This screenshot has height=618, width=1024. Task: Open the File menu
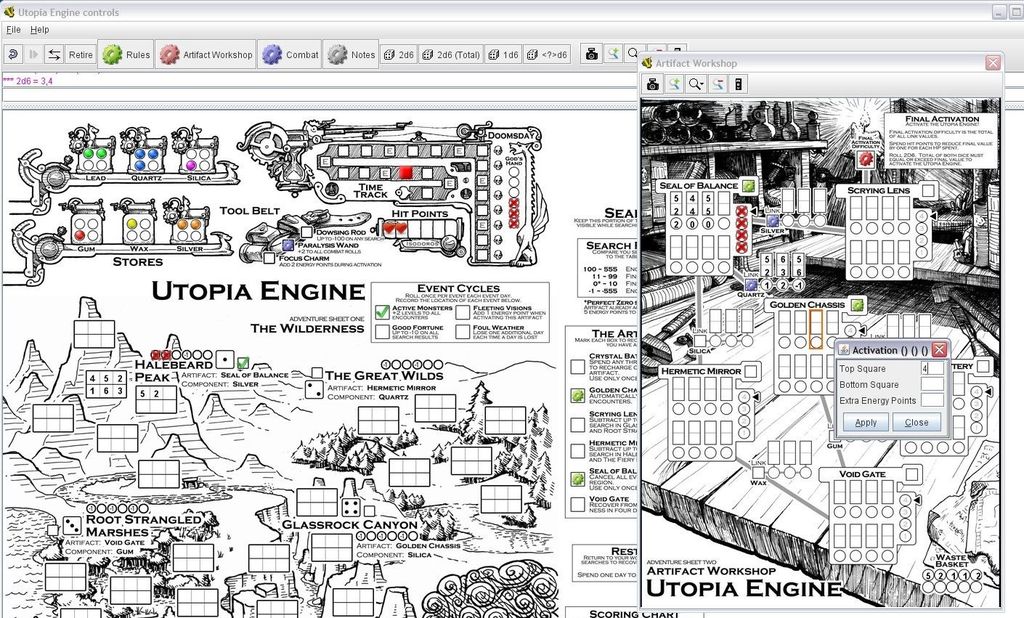(x=13, y=30)
